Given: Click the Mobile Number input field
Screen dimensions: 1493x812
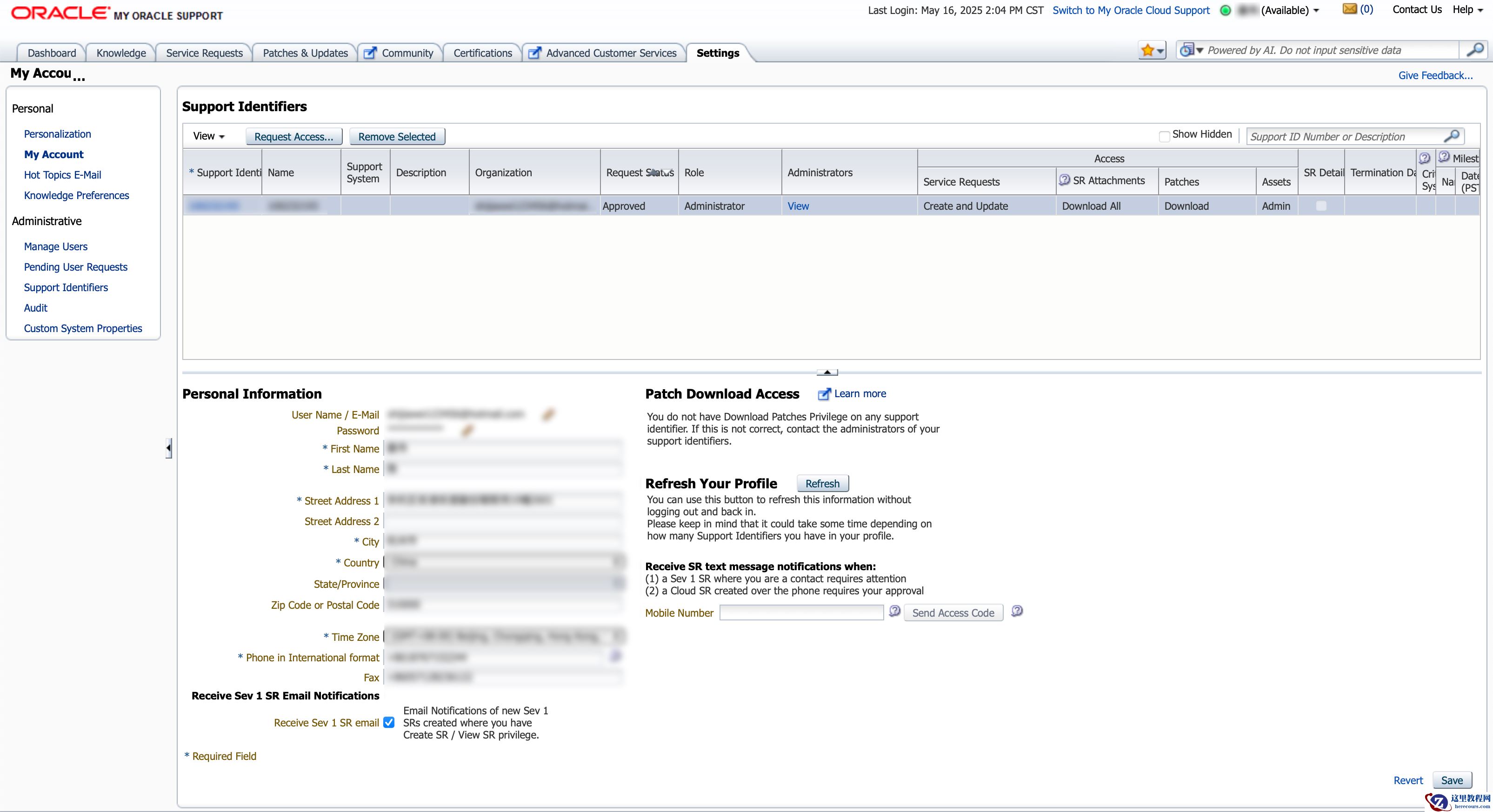Looking at the screenshot, I should point(801,612).
